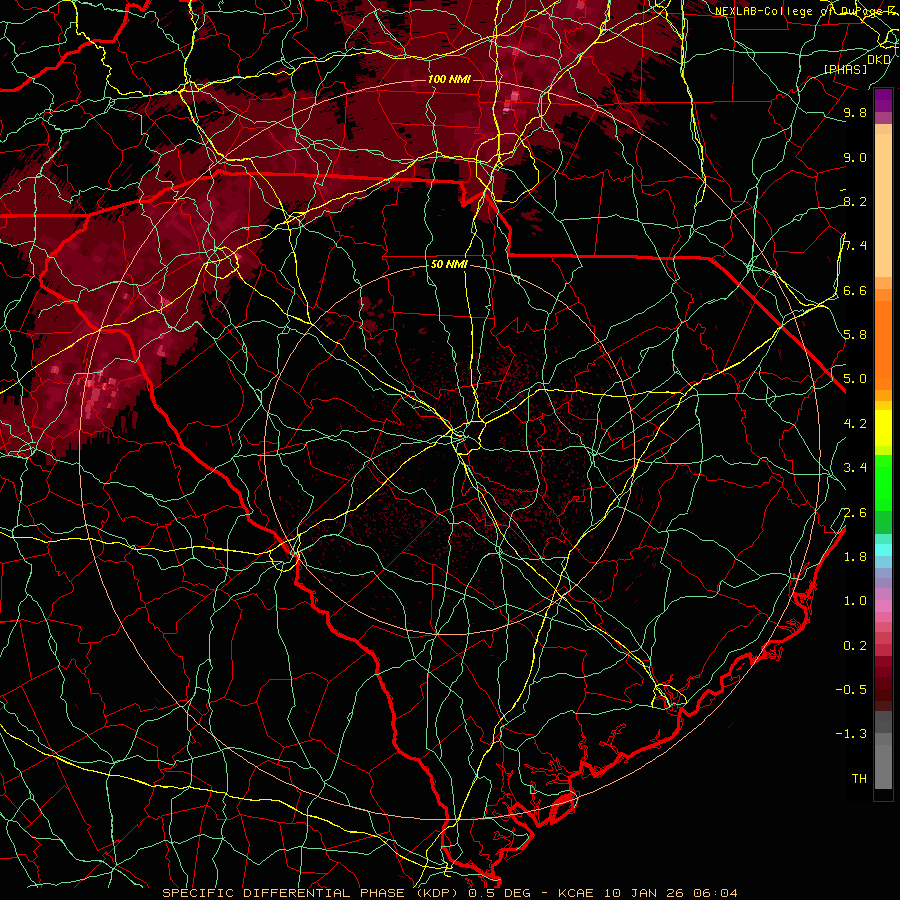Click the 3.4 value on the color scale
Screen dimensions: 900x900
click(x=855, y=468)
